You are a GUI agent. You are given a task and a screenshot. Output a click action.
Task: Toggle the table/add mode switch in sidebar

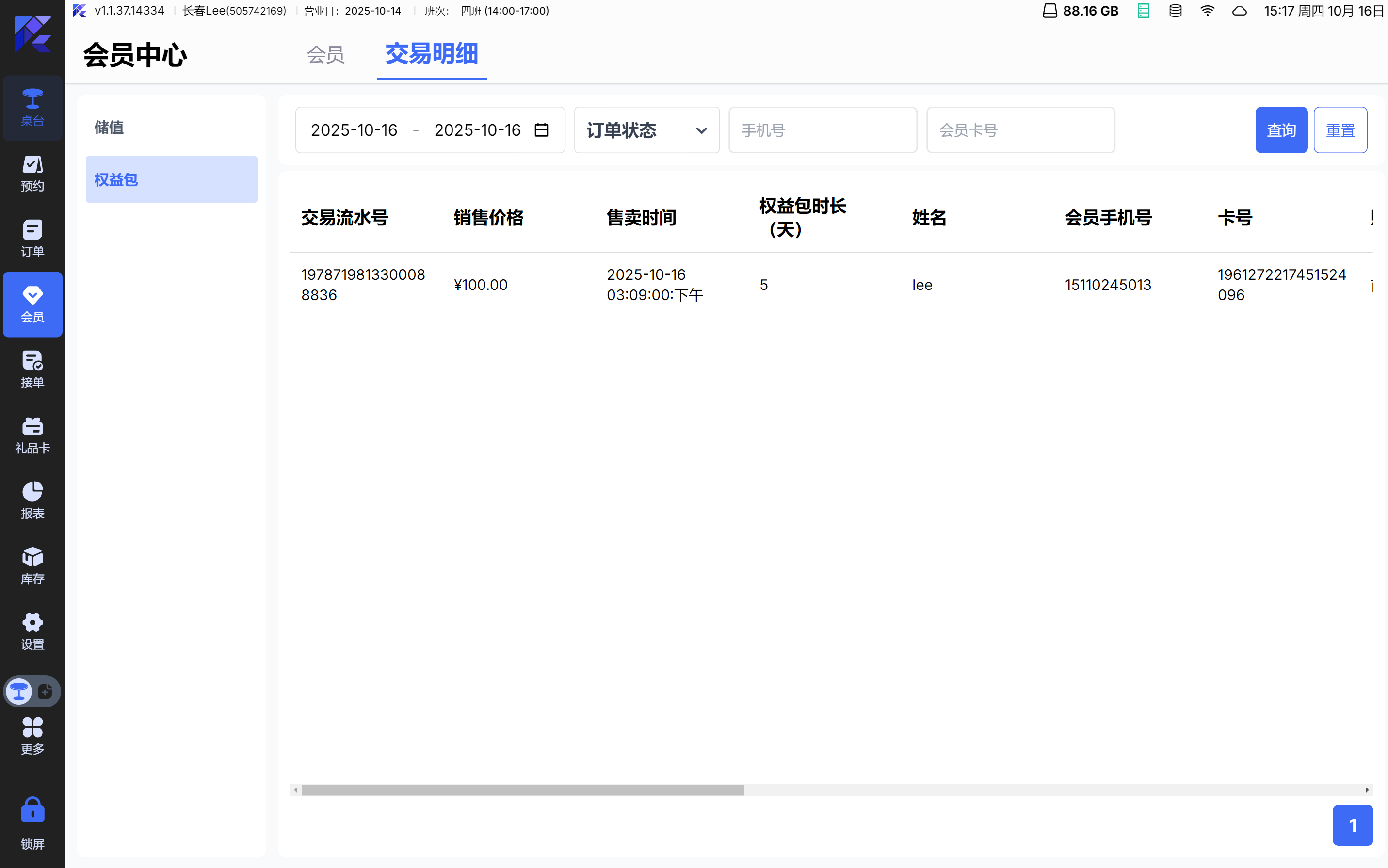pos(32,691)
